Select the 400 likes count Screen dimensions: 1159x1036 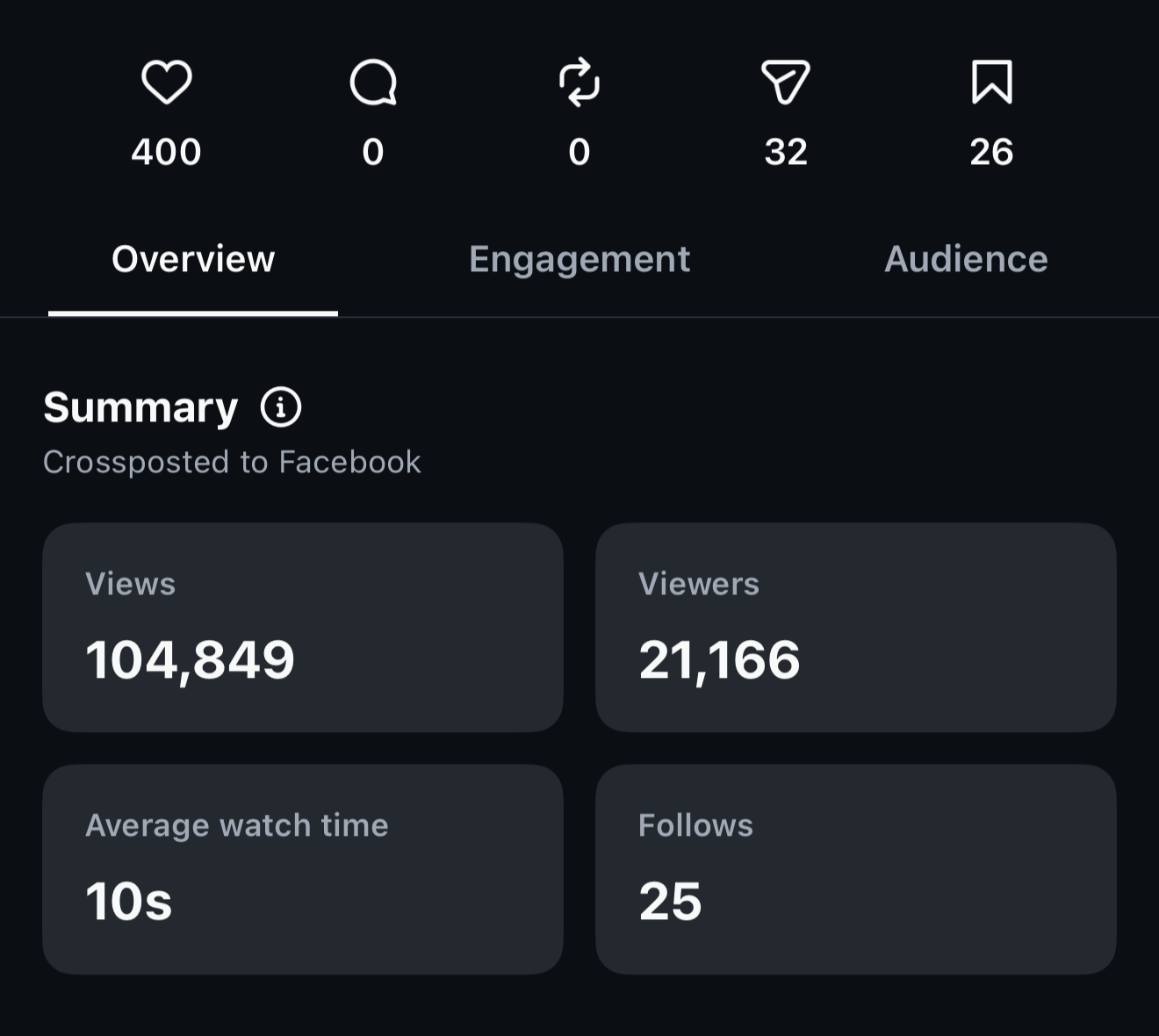(167, 152)
